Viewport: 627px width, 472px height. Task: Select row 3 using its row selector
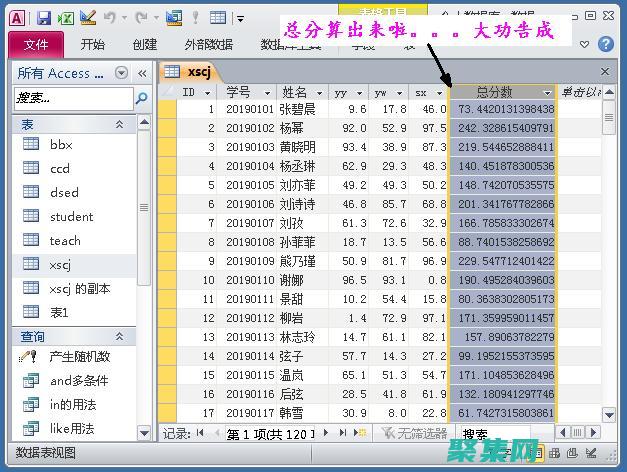pyautogui.click(x=167, y=146)
